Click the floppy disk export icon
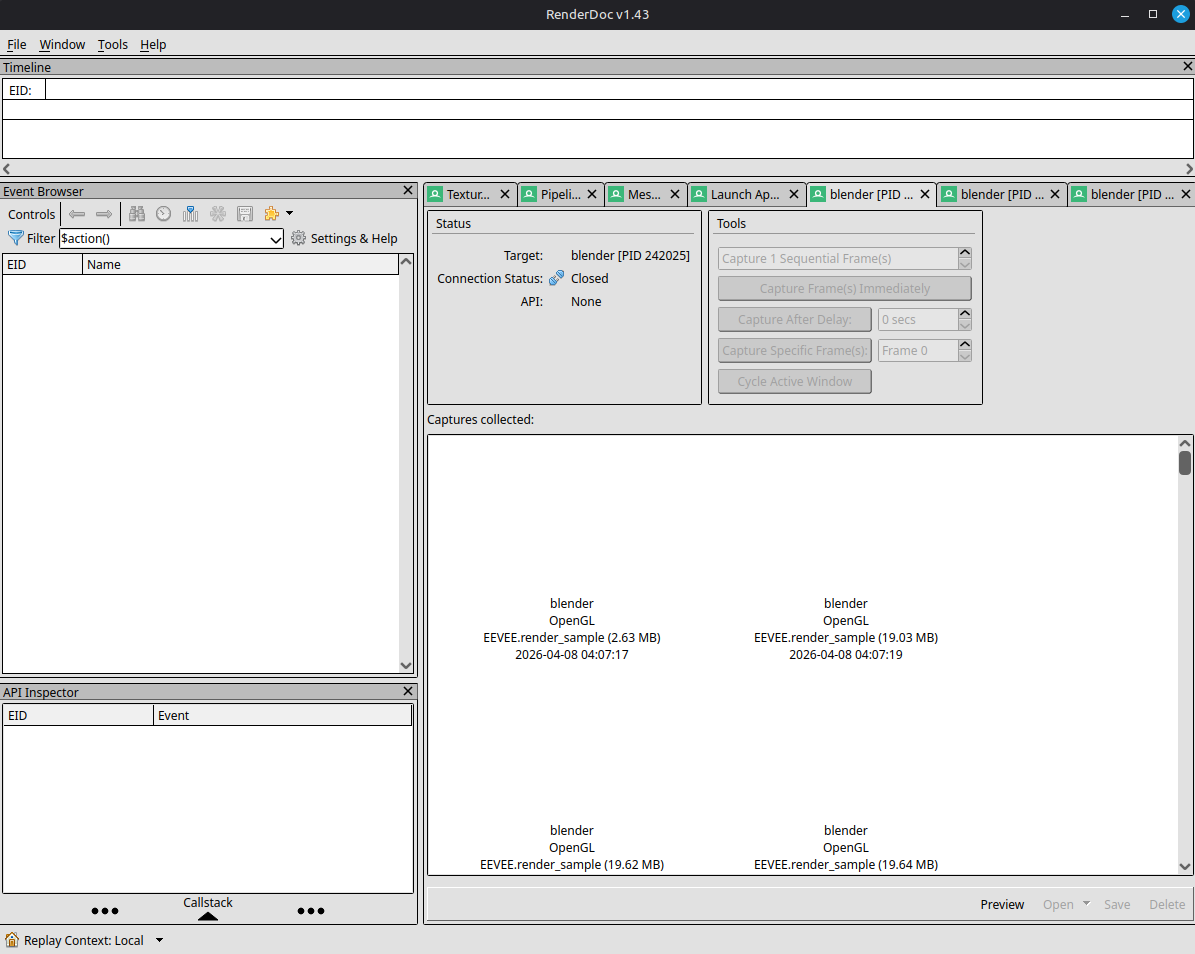1195x954 pixels. point(245,214)
